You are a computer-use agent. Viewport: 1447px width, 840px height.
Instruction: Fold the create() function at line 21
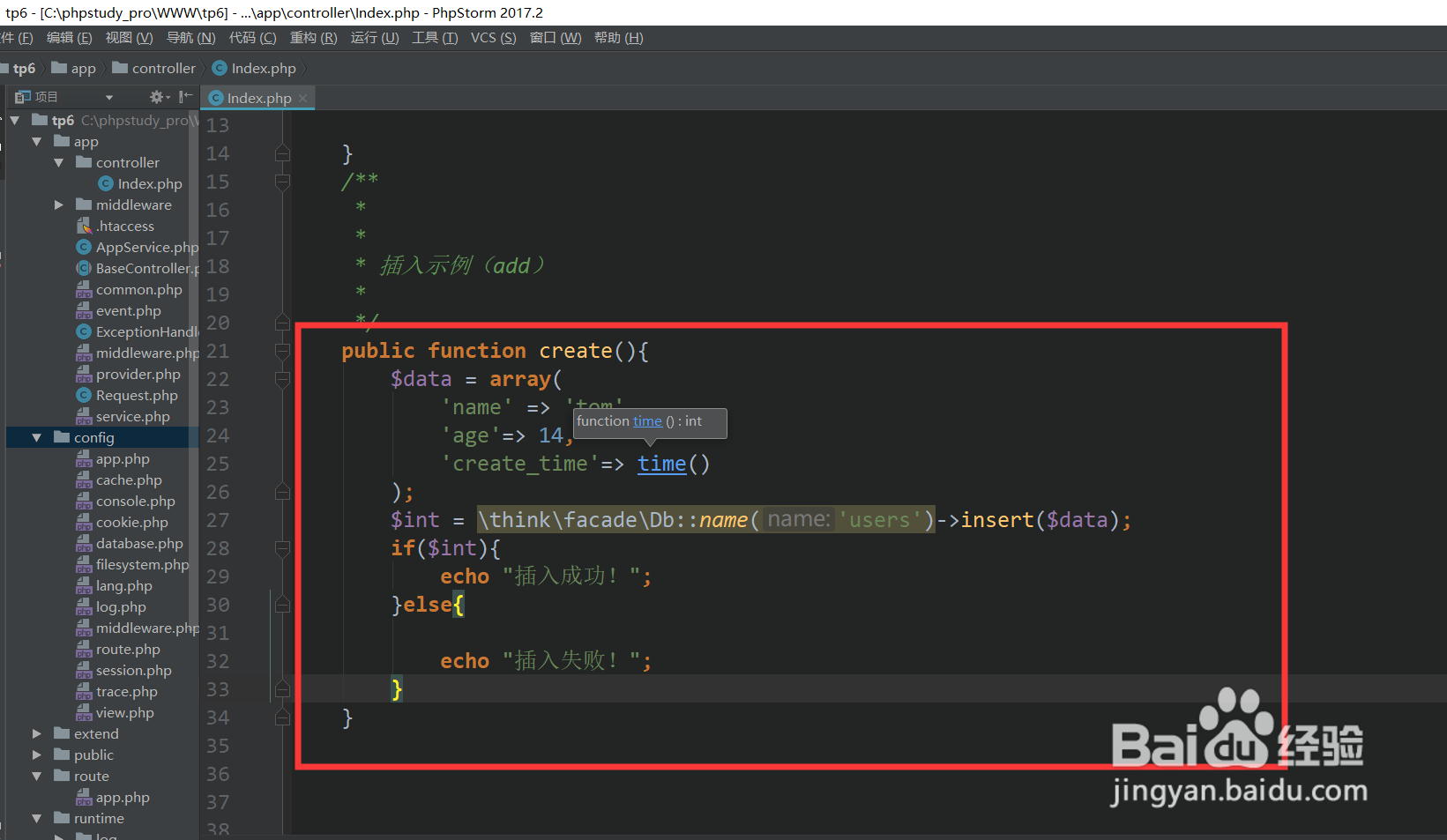pos(282,351)
